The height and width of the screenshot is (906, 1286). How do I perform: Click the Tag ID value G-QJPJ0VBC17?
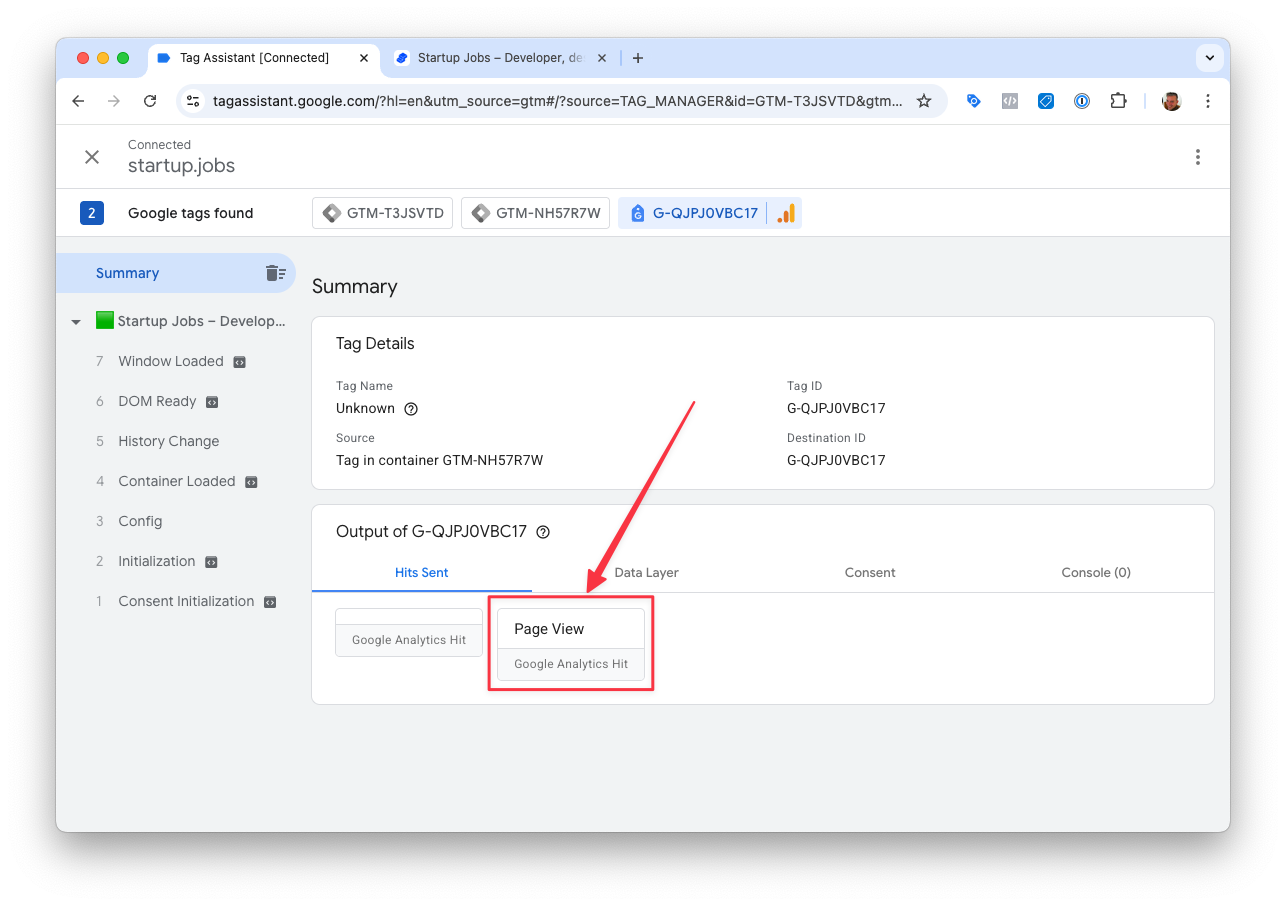pyautogui.click(x=836, y=408)
